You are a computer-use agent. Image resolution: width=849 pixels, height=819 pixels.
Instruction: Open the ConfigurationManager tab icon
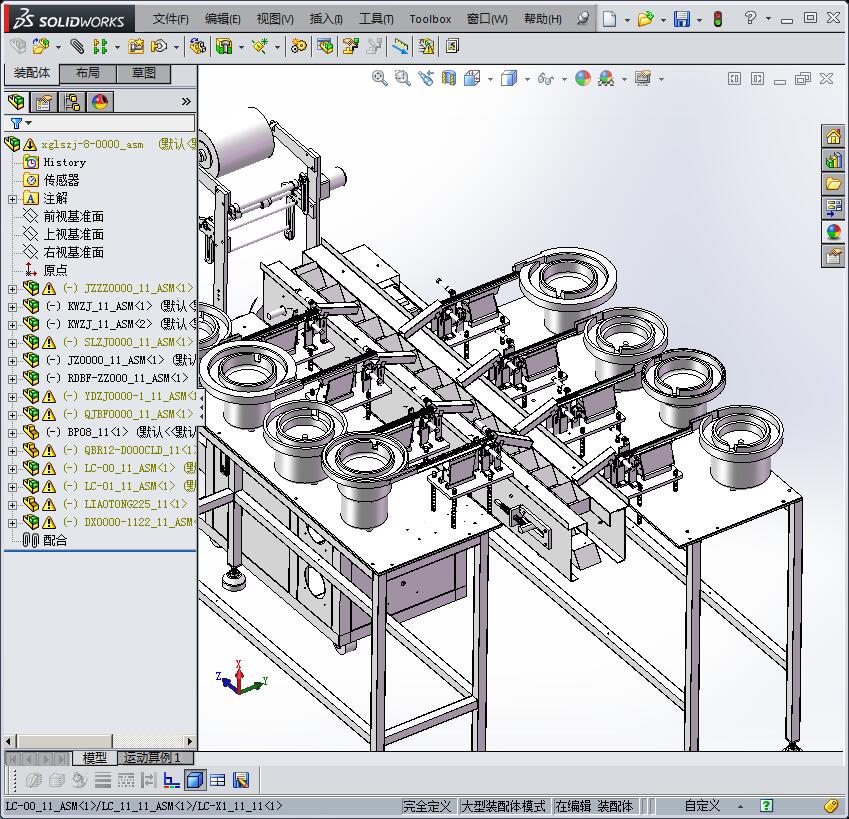(x=72, y=101)
